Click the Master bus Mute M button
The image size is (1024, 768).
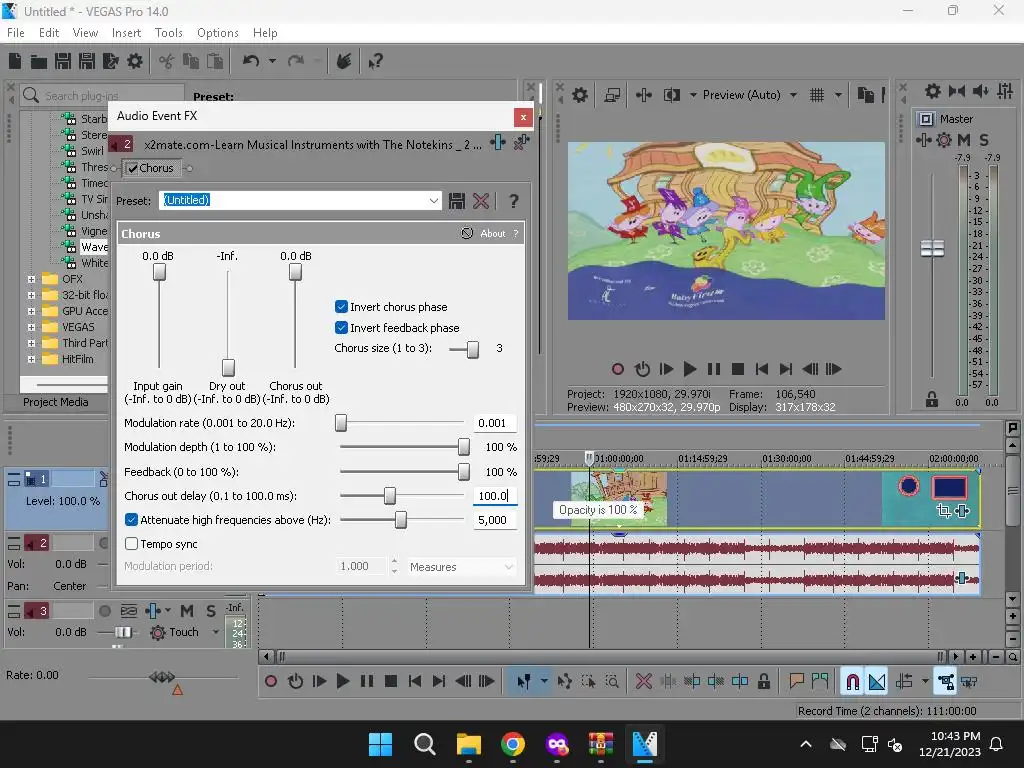tap(964, 140)
